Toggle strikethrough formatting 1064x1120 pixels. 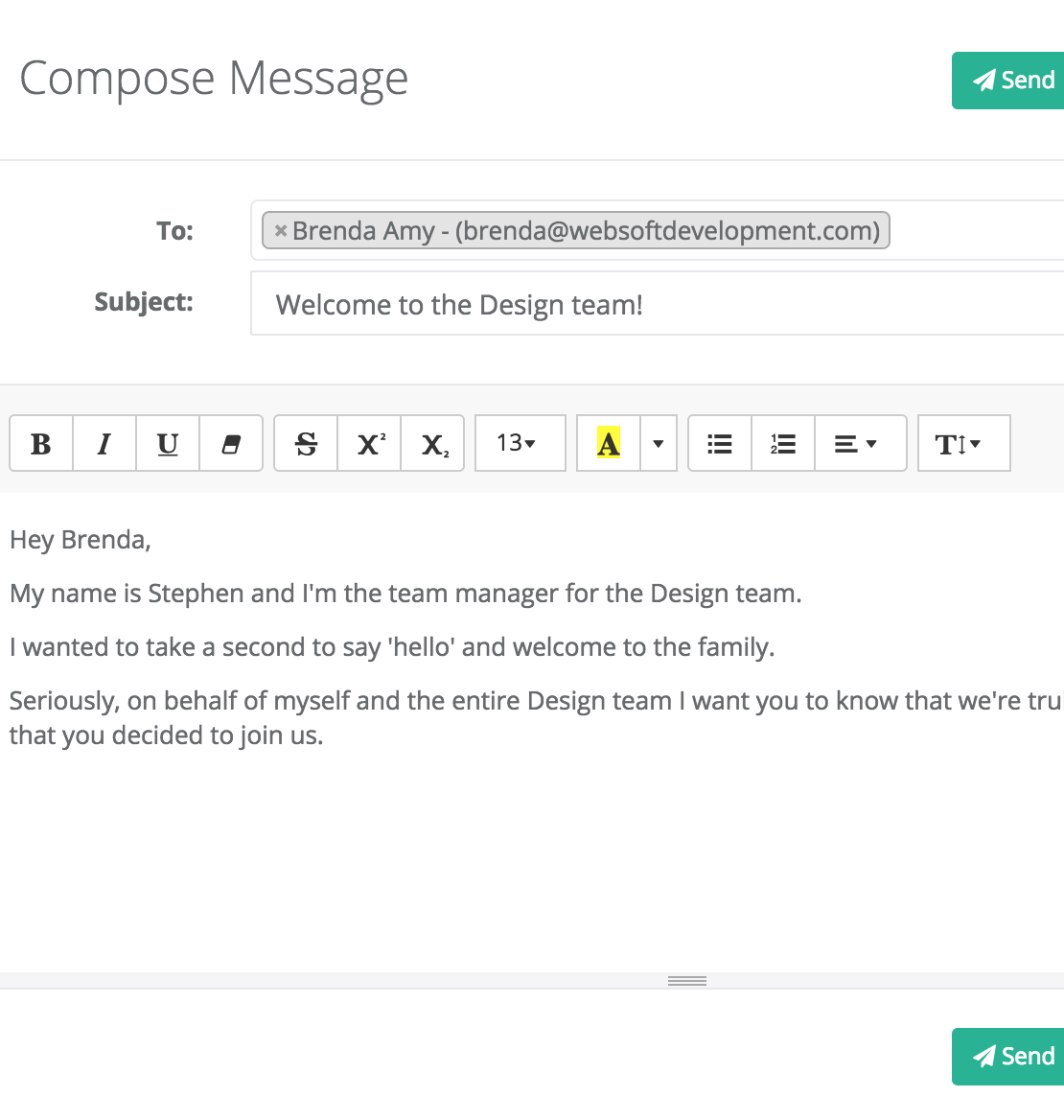point(306,444)
